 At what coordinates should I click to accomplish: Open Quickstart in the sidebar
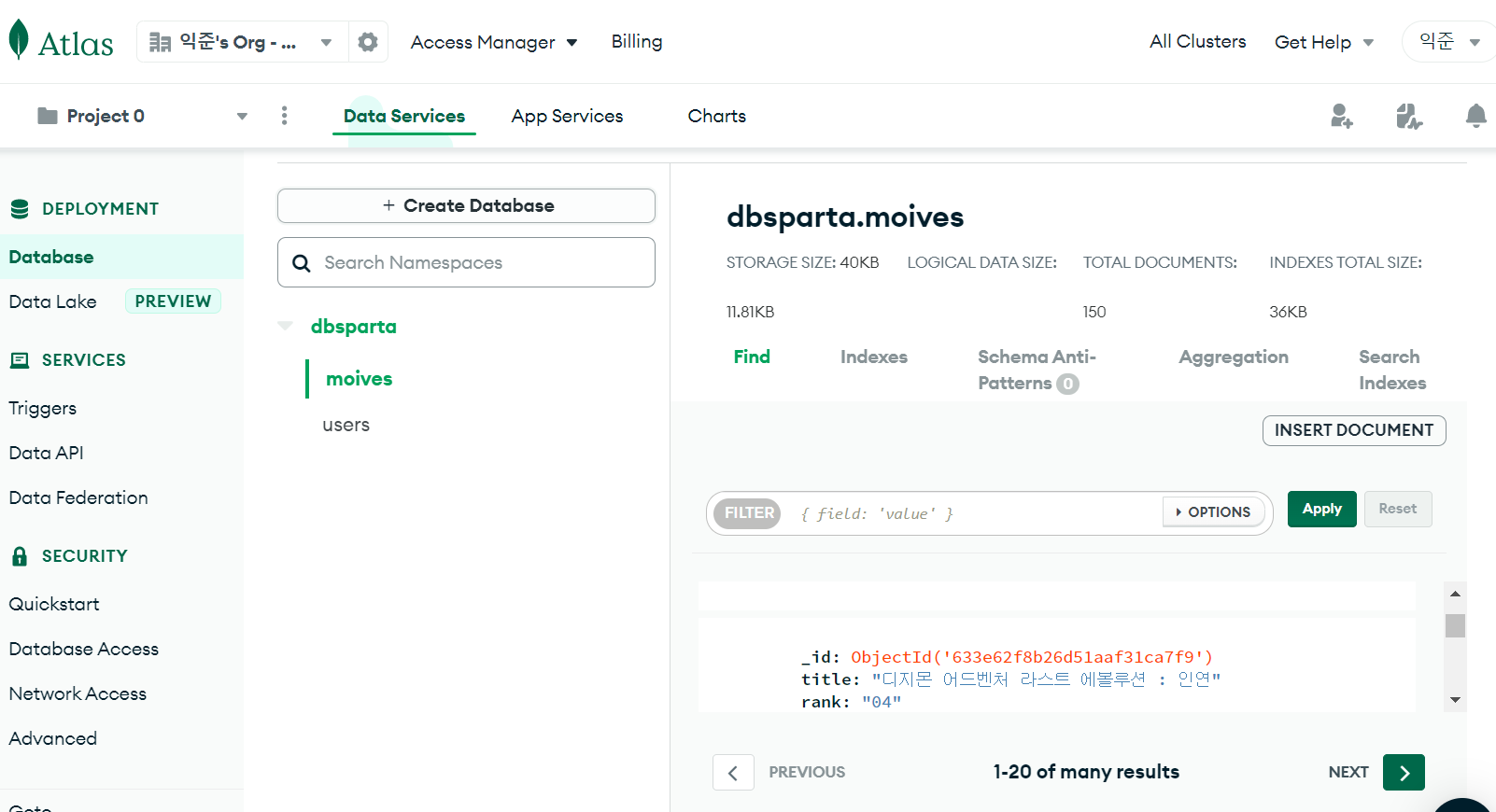click(x=54, y=604)
